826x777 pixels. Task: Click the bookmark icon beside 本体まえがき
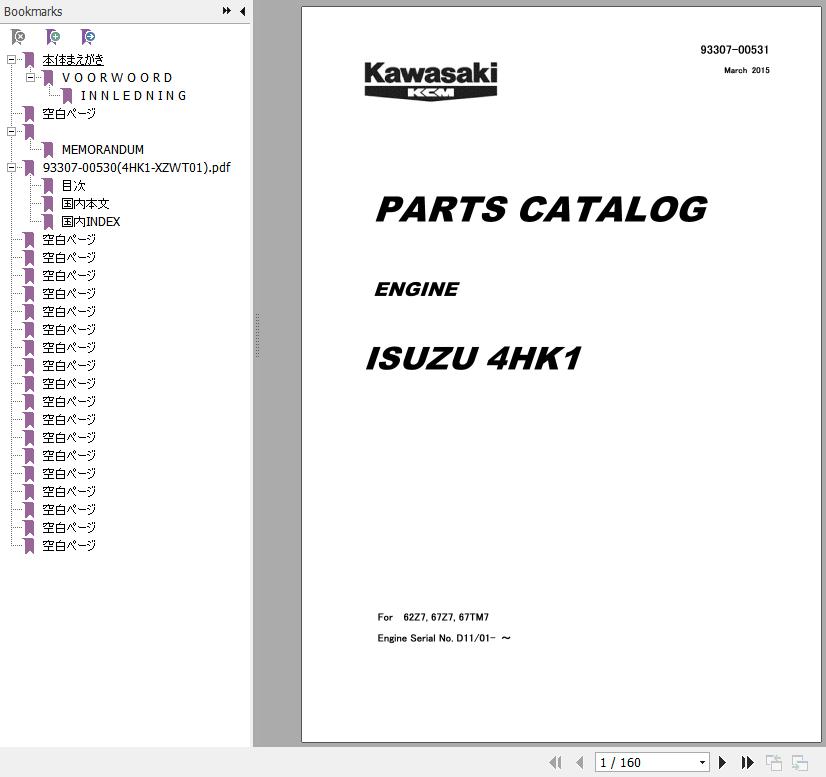(30, 60)
